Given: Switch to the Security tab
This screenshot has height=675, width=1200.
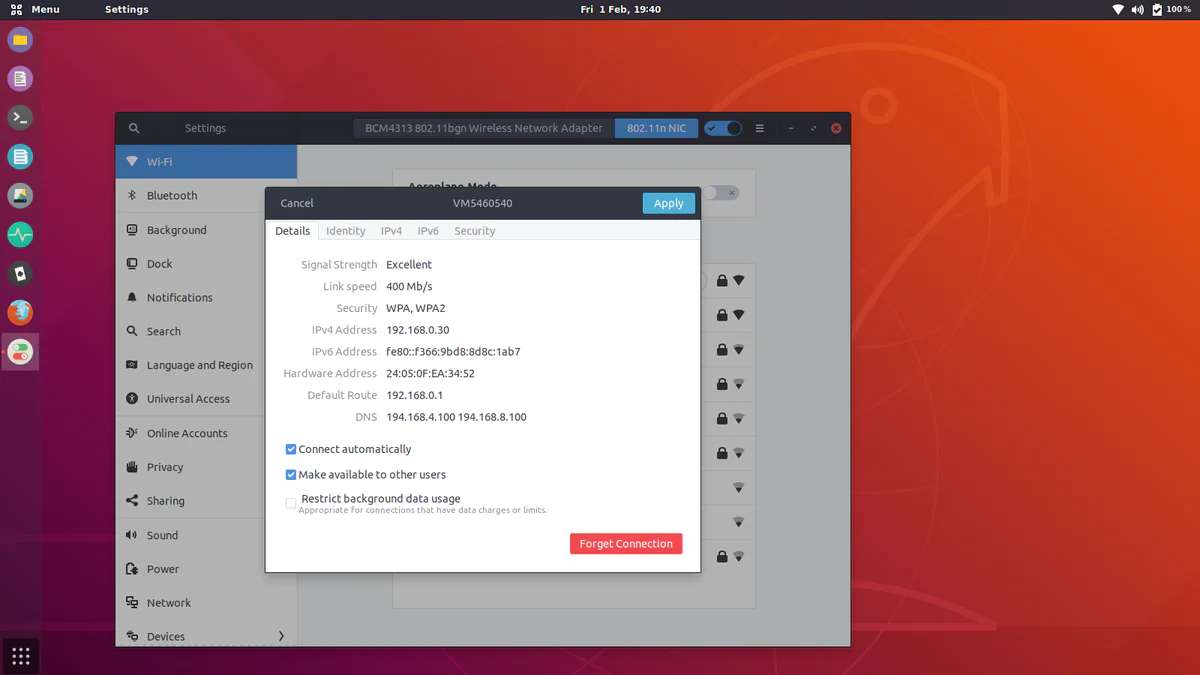Looking at the screenshot, I should pos(474,231).
